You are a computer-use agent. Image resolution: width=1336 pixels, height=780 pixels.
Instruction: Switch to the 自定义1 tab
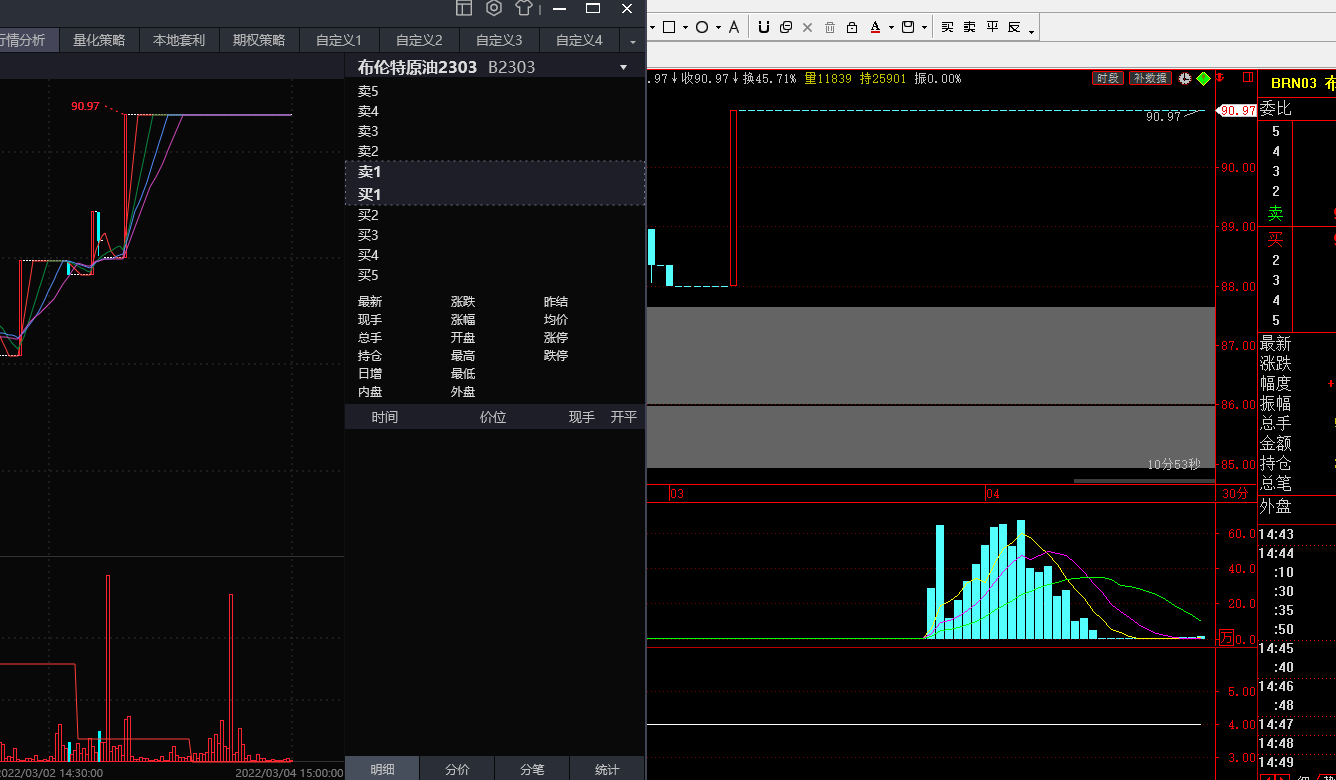[339, 40]
